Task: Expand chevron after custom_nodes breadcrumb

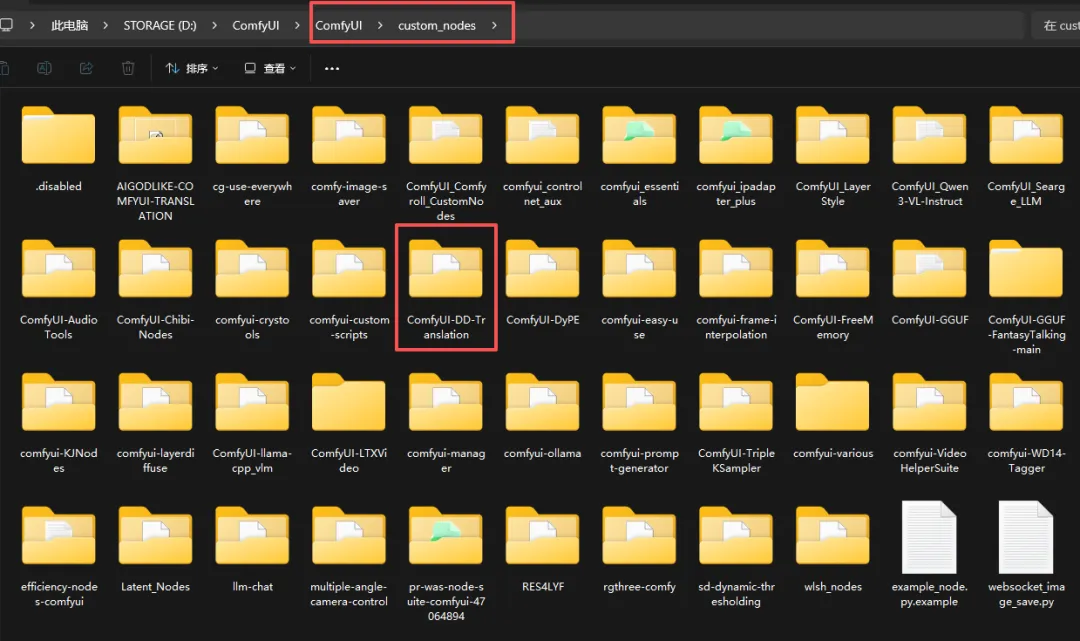Action: click(495, 25)
